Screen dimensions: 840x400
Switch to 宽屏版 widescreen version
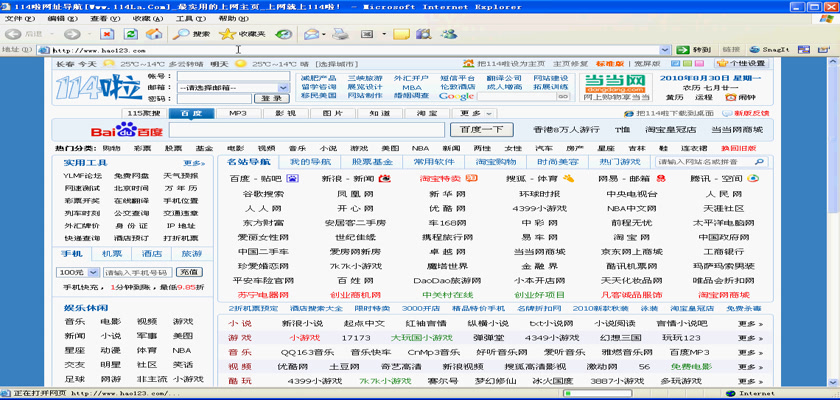[647, 63]
